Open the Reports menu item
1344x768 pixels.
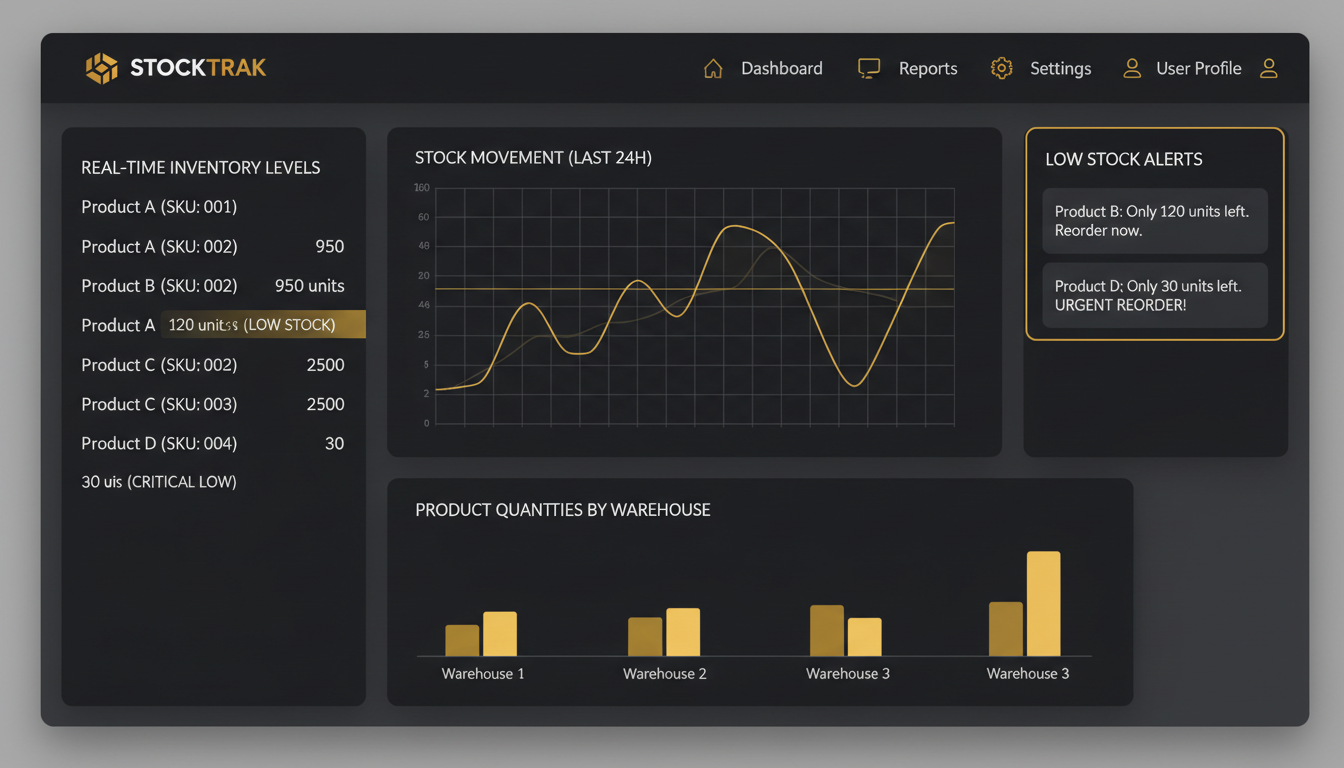[928, 68]
